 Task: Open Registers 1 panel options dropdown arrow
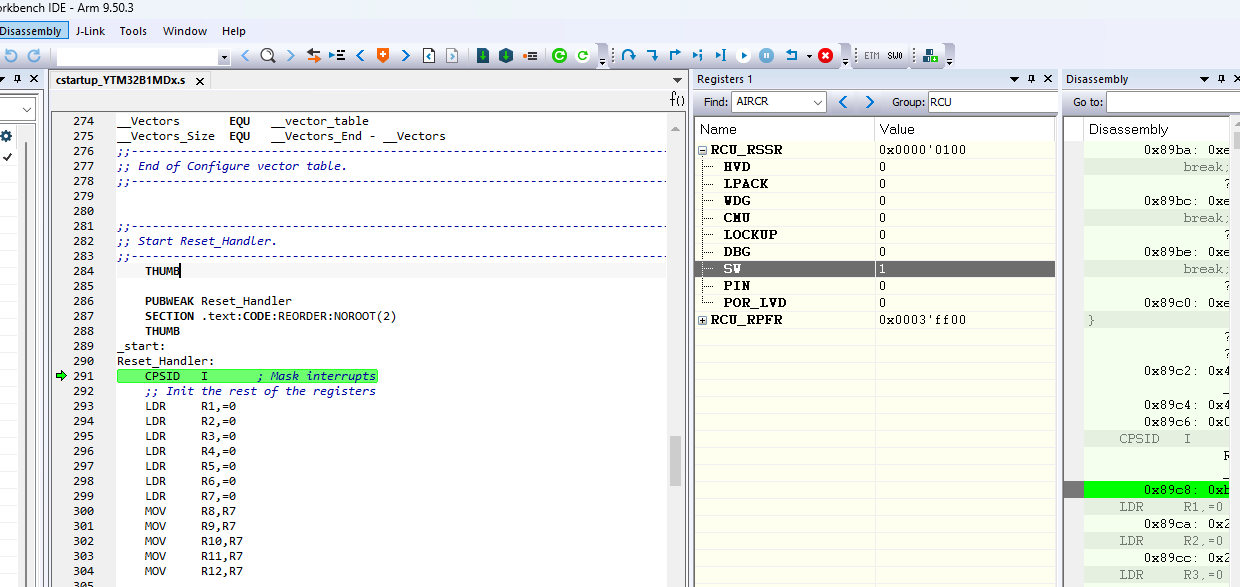coord(1014,79)
